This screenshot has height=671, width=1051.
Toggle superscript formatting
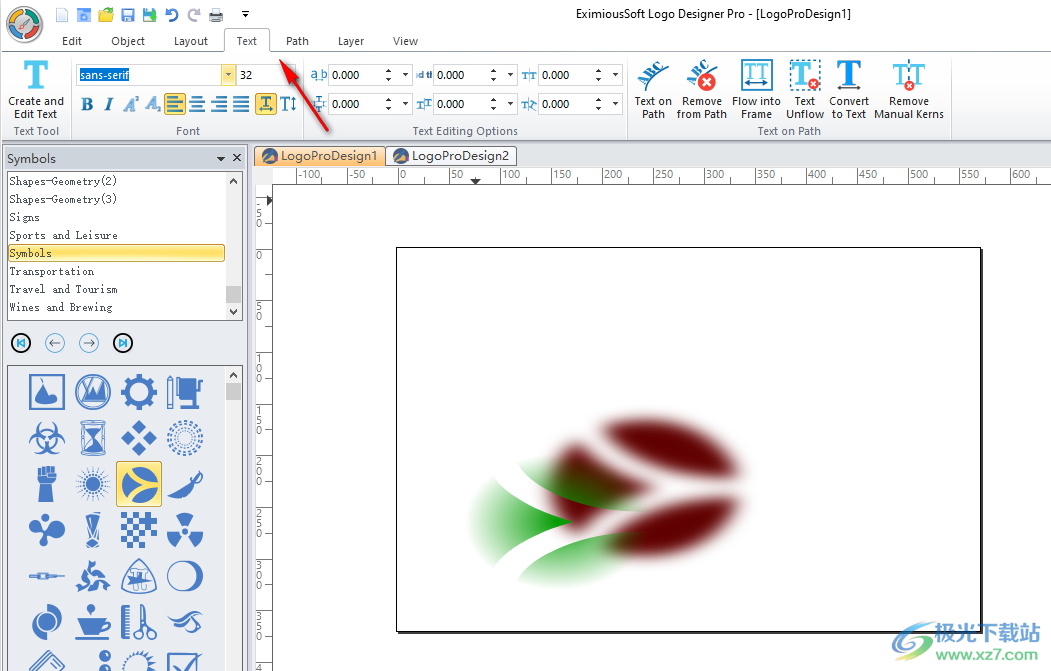[129, 103]
